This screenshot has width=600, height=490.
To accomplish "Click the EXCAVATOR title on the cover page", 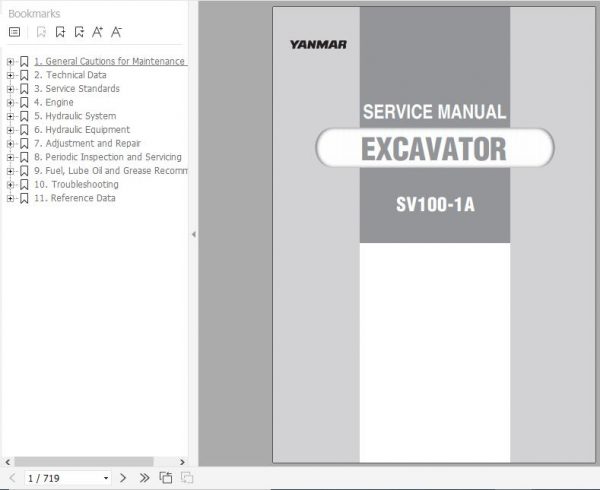I will click(x=434, y=149).
